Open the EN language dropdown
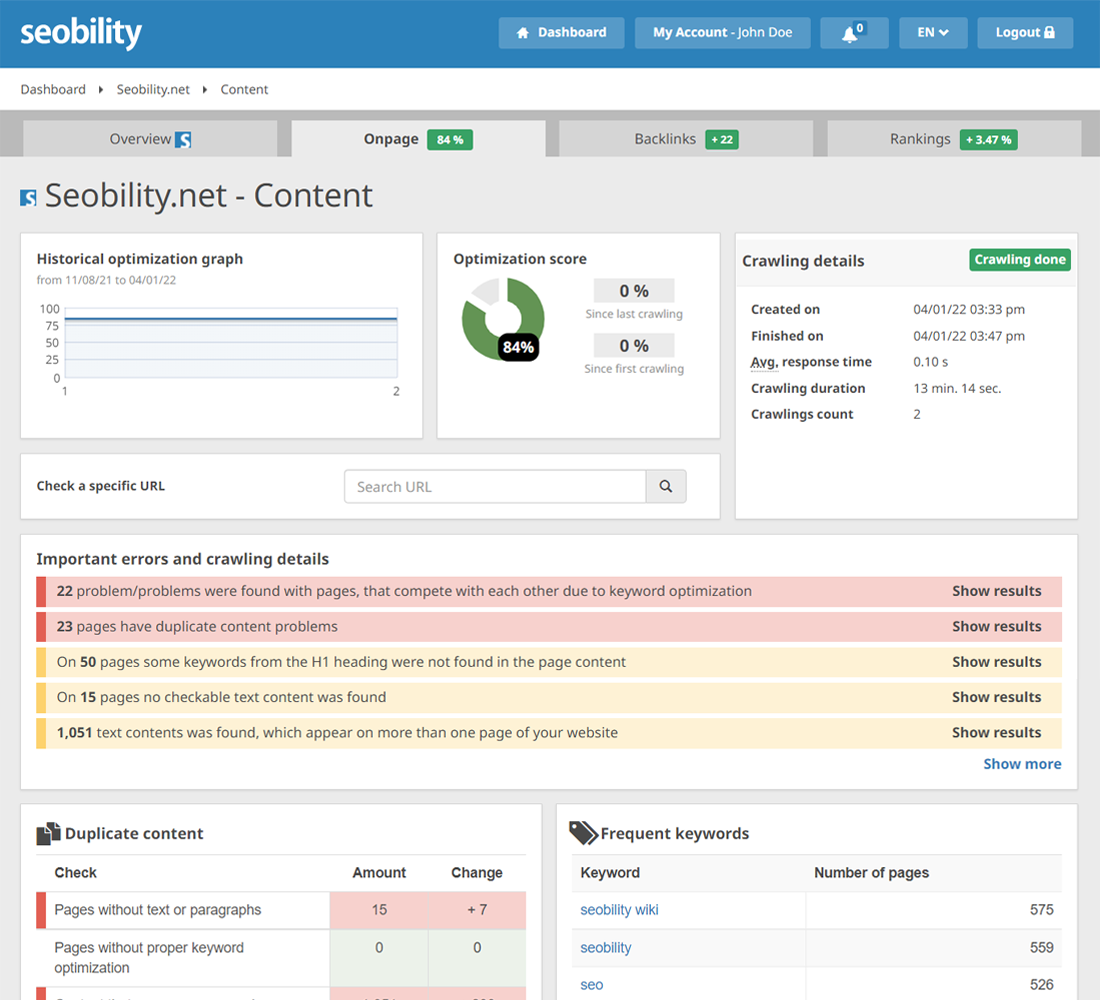 point(932,32)
